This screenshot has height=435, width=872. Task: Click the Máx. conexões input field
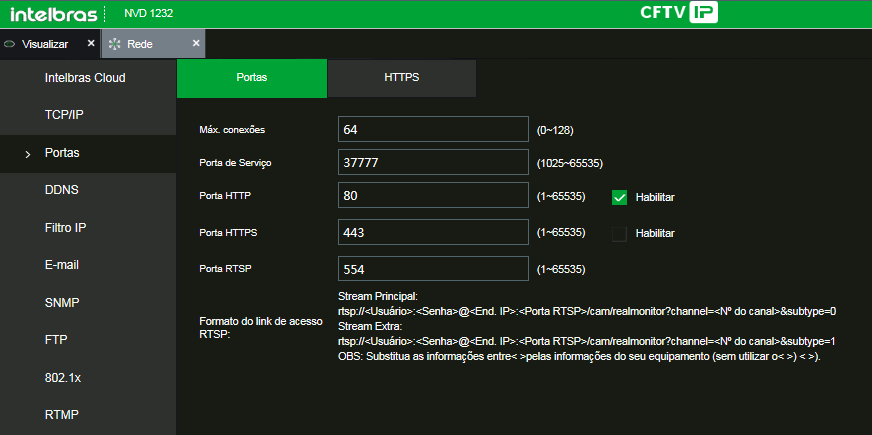point(432,130)
